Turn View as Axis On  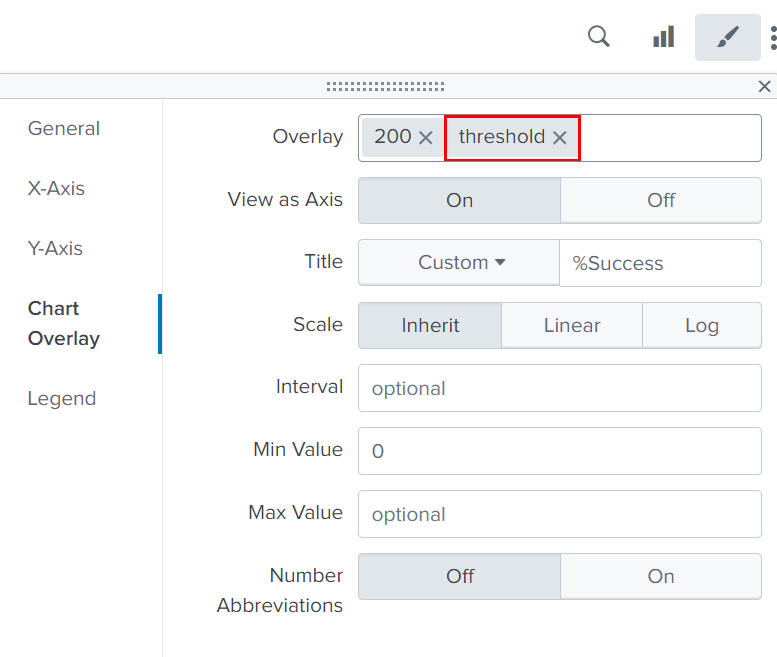pos(459,200)
